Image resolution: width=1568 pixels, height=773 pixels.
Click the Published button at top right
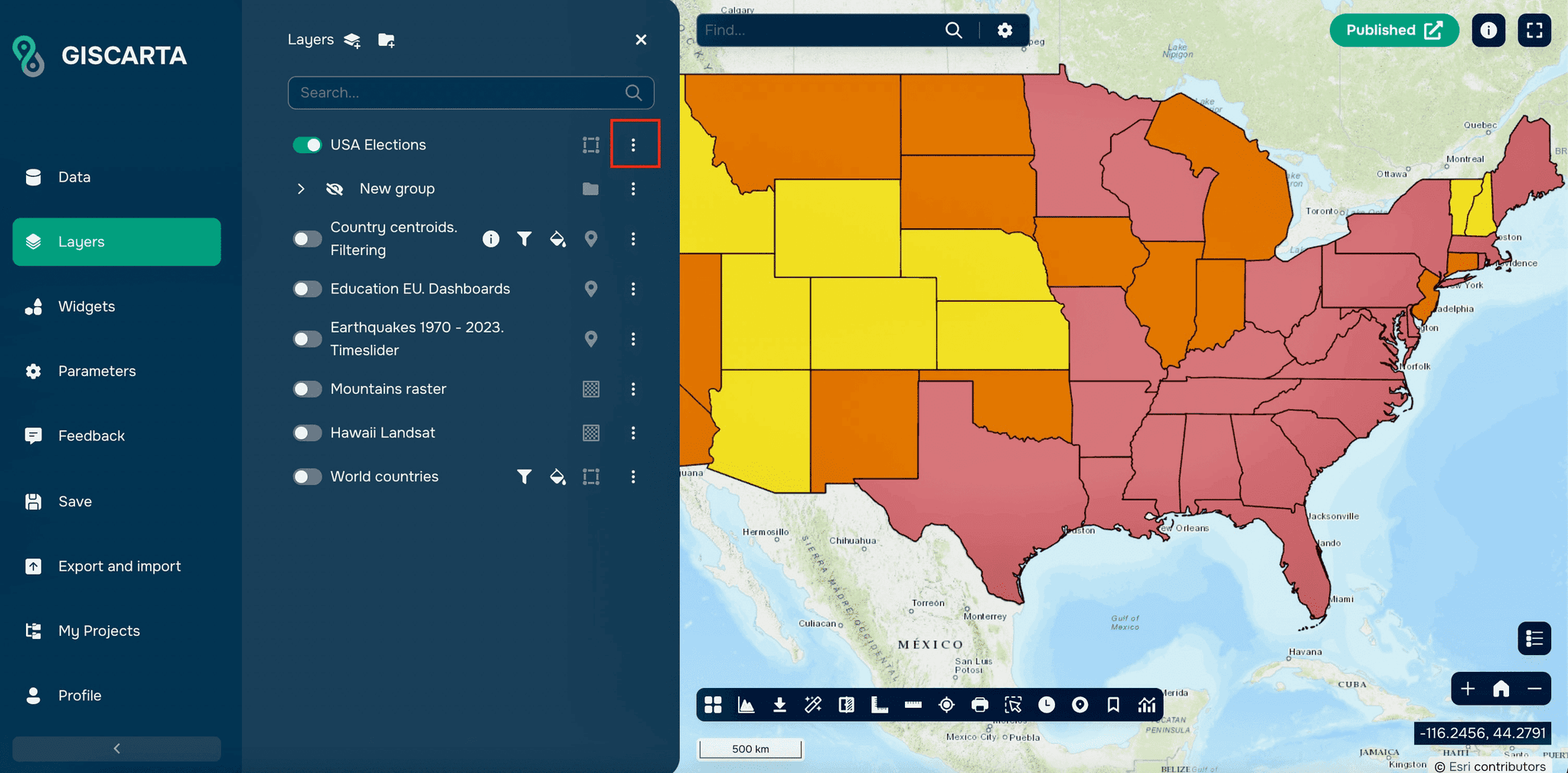[1393, 30]
